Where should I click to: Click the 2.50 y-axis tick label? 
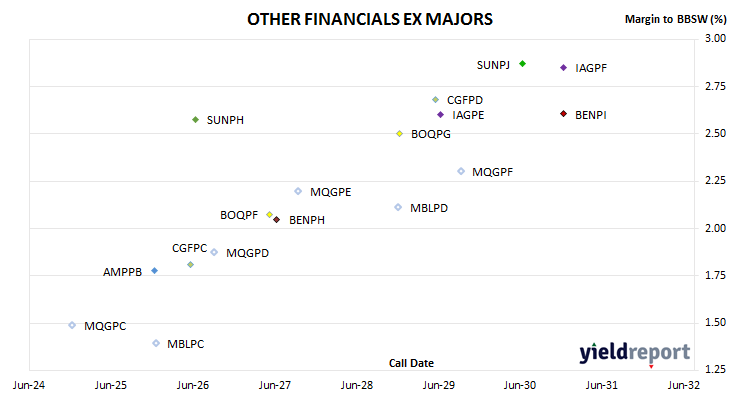716,133
